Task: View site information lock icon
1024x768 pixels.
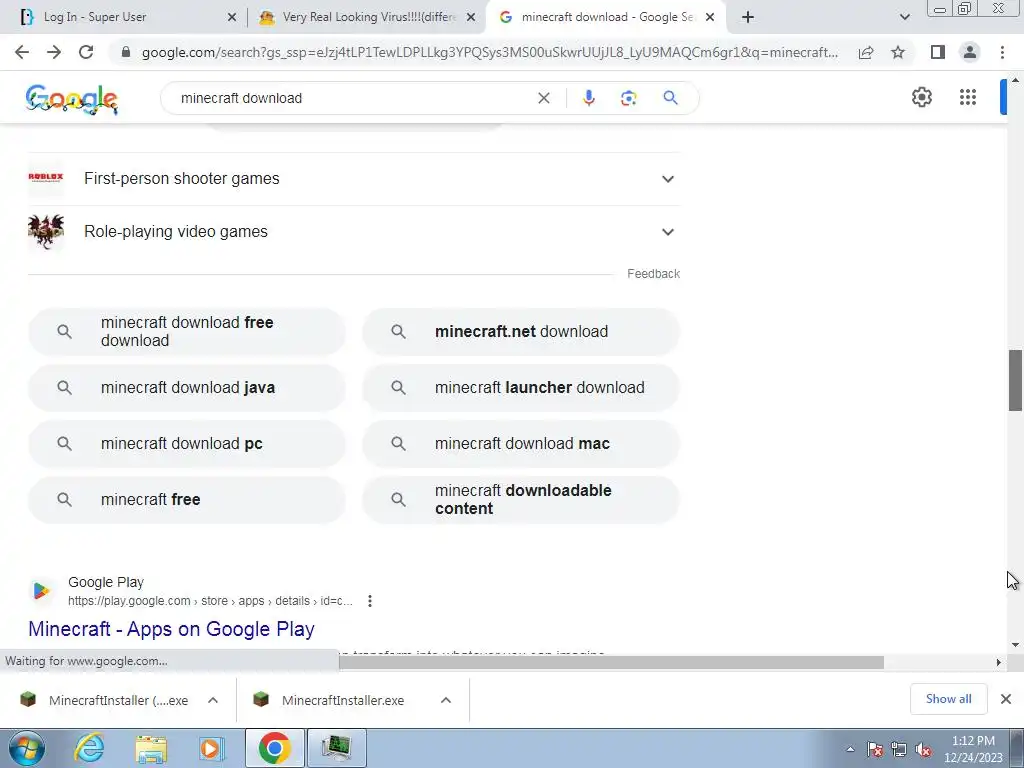Action: coord(127,52)
